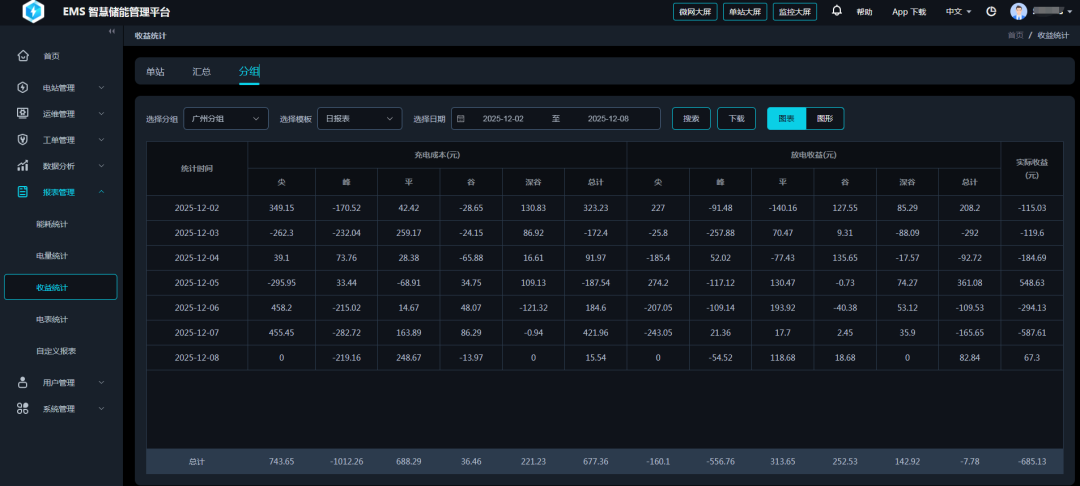Open 电量统计 in the sidebar

click(52, 256)
